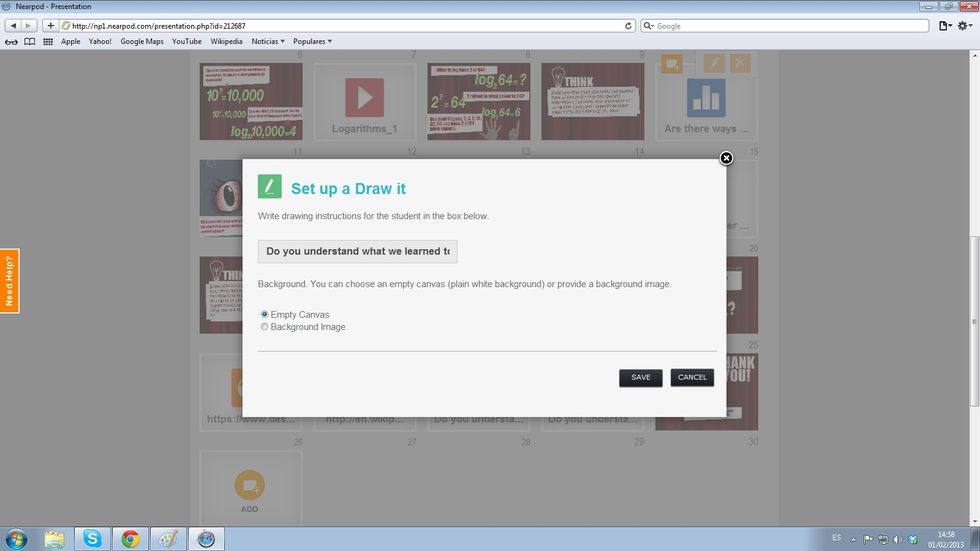Click the browser forward arrow
This screenshot has width=980, height=551.
[x=28, y=26]
